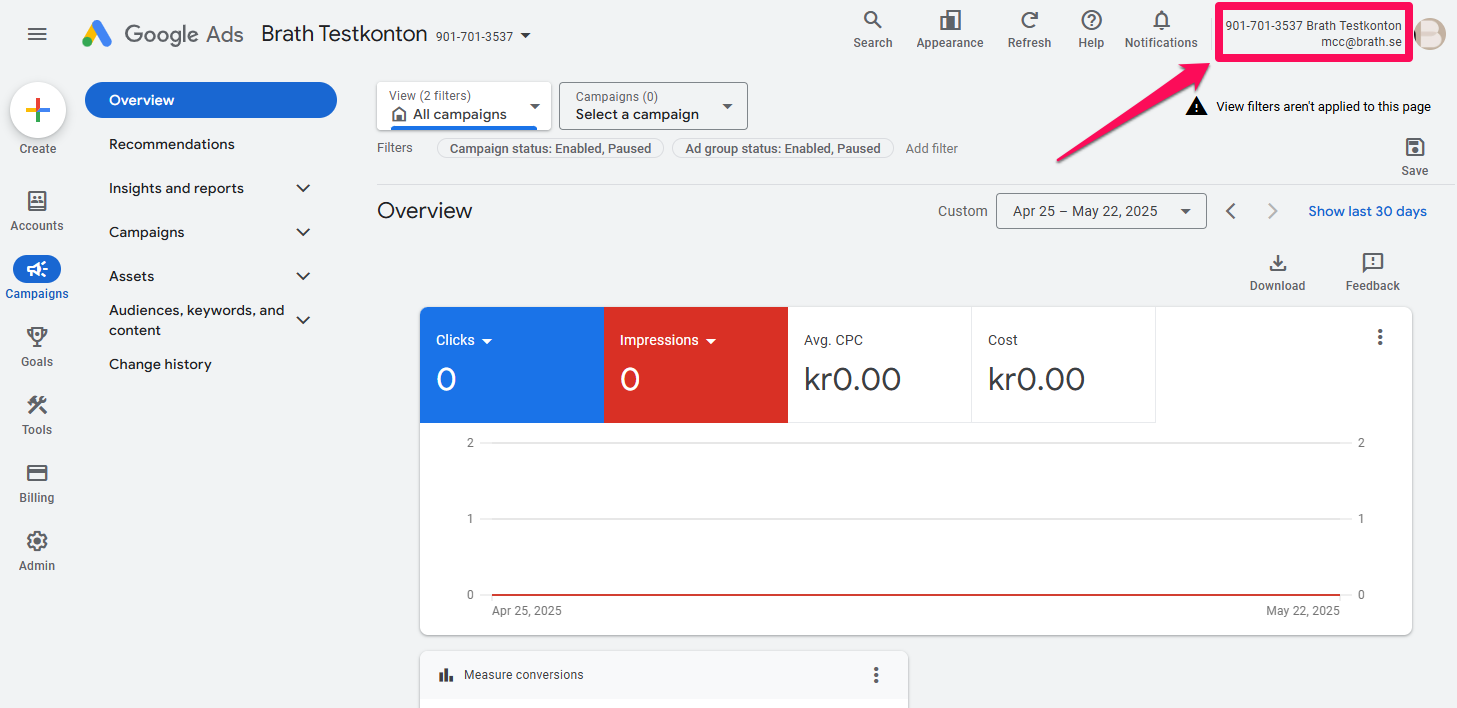Open the date range dropdown
Viewport: 1457px width, 708px height.
(x=1101, y=211)
